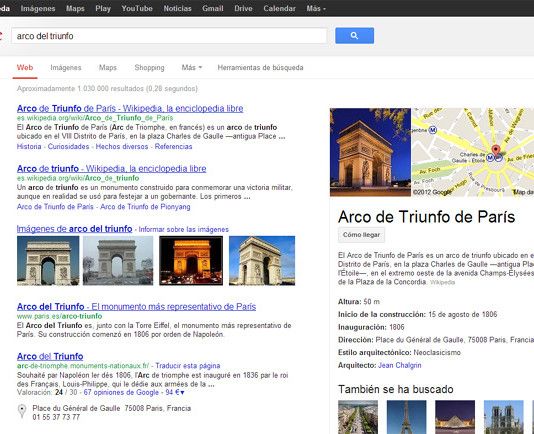Go to Play in the top bar
The image size is (534, 434).
[x=103, y=9]
